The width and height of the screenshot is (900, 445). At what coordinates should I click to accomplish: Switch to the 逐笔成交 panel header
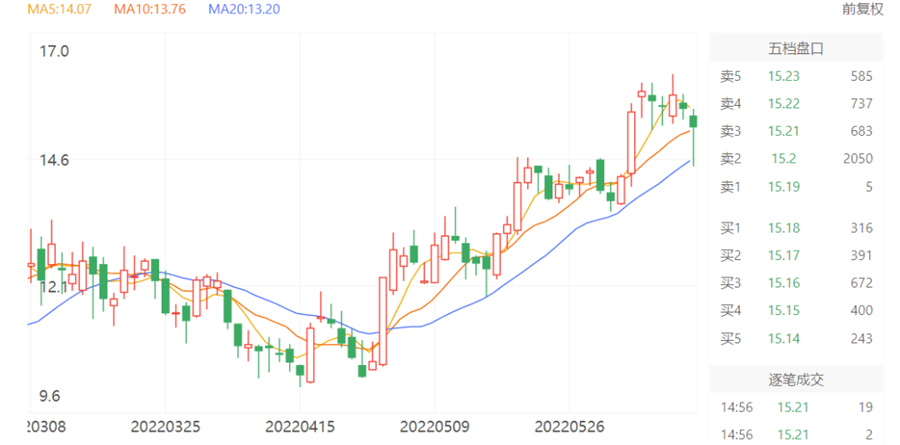click(796, 380)
